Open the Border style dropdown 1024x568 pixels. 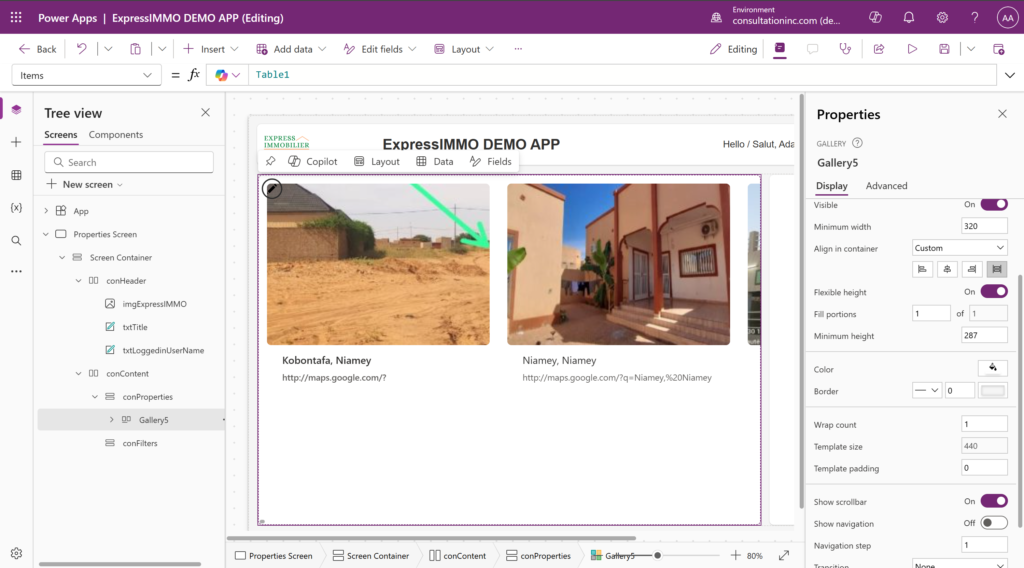click(927, 390)
